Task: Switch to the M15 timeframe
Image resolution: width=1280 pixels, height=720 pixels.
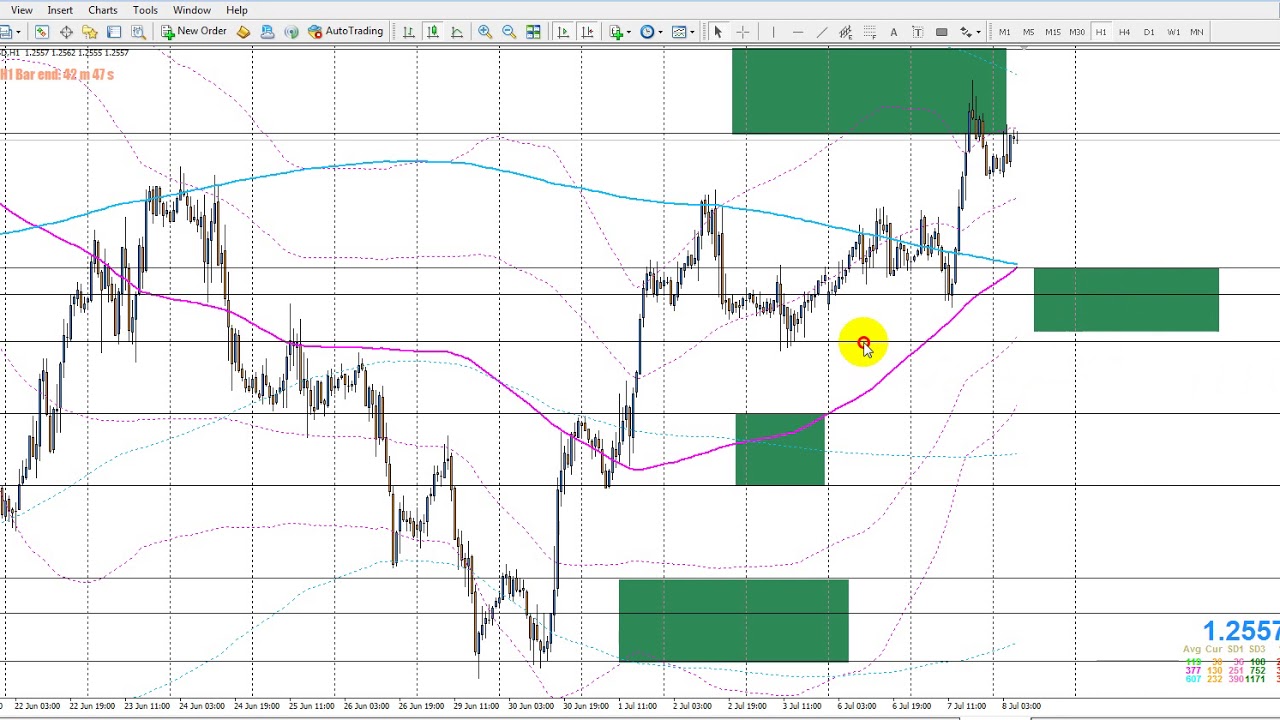Action: [x=1053, y=32]
